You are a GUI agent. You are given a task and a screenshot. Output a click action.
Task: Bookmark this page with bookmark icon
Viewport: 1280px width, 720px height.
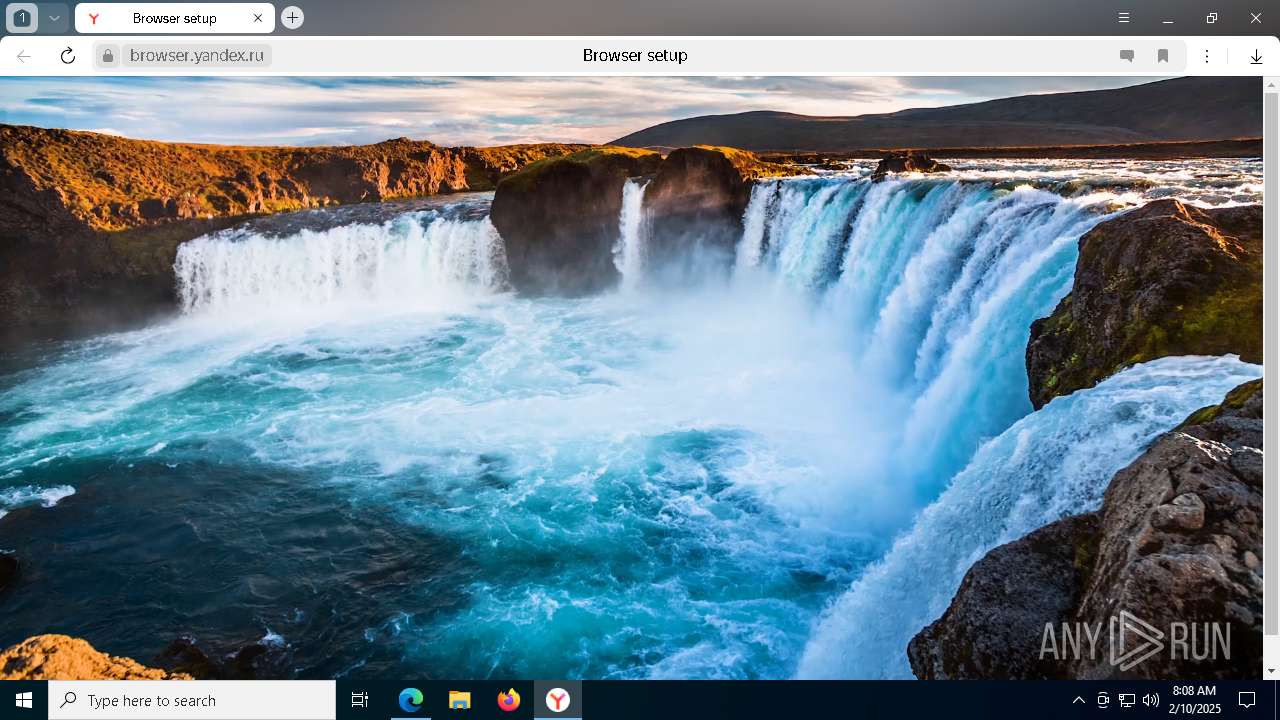pyautogui.click(x=1163, y=56)
